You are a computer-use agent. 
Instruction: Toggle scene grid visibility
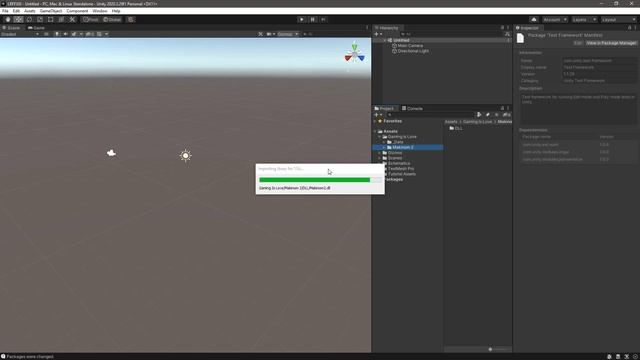point(99,34)
